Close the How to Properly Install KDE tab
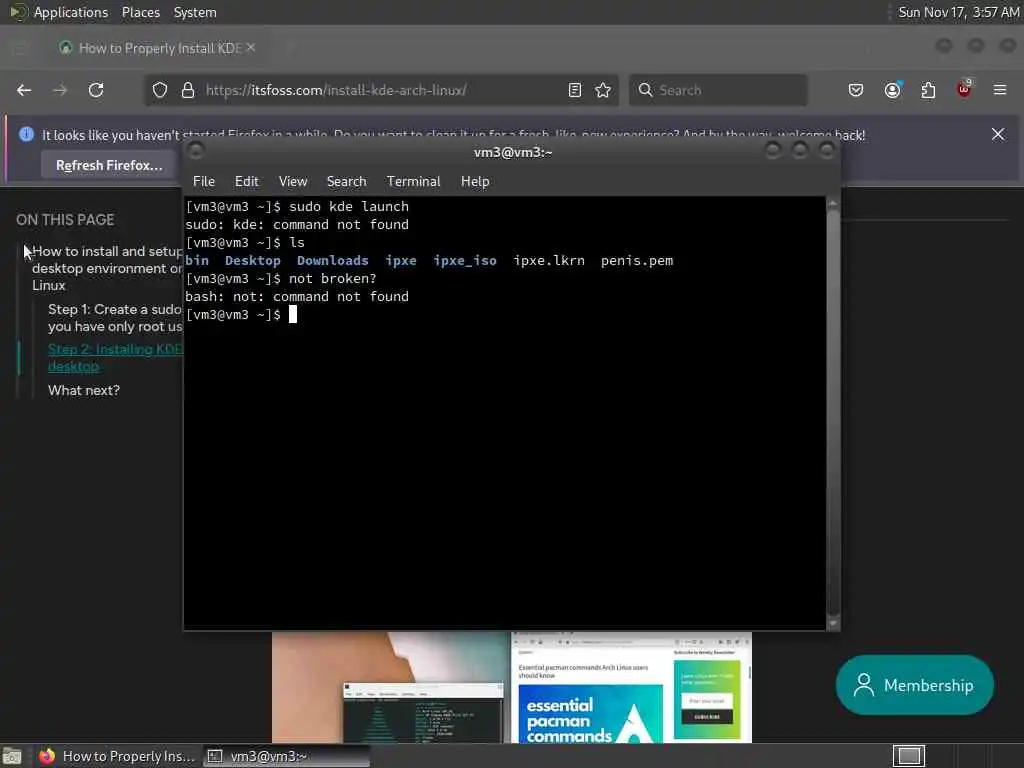Screen dimensions: 1024x768 [x=251, y=48]
